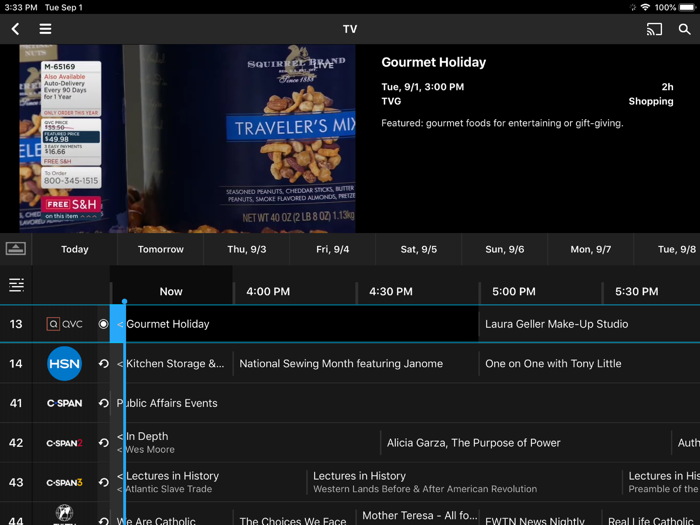Tap the restart icon on C-SPAN3 row
The height and width of the screenshot is (525, 700).
coord(104,483)
